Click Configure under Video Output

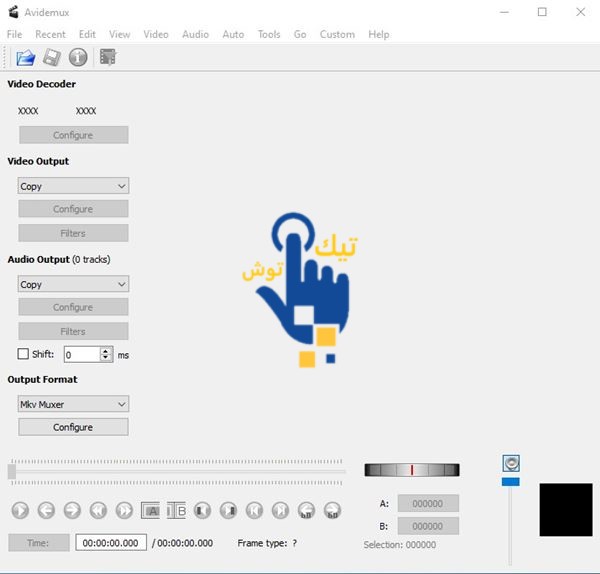click(x=73, y=209)
